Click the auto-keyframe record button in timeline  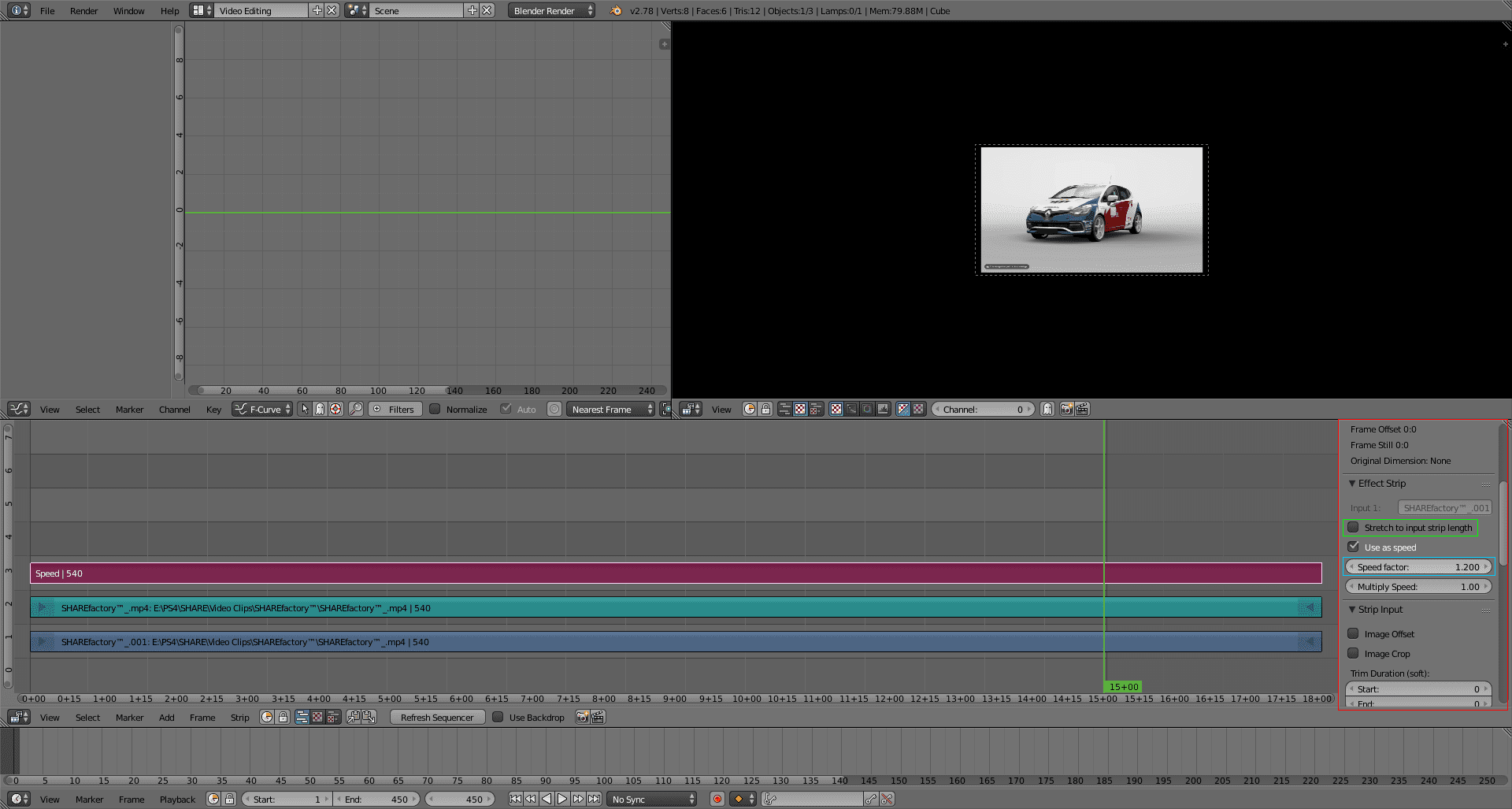coord(717,799)
